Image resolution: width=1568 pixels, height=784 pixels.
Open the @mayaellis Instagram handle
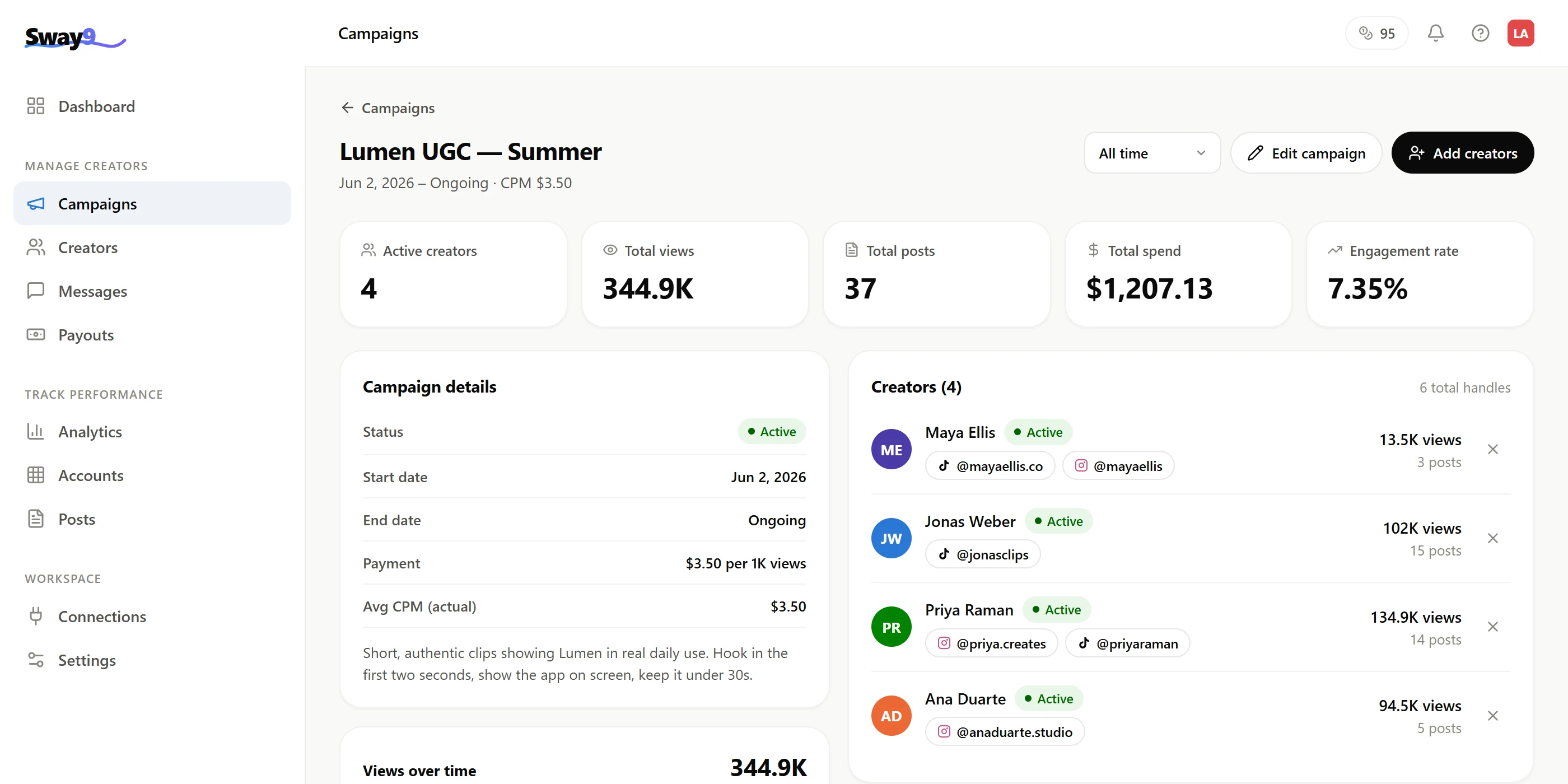(x=1118, y=466)
